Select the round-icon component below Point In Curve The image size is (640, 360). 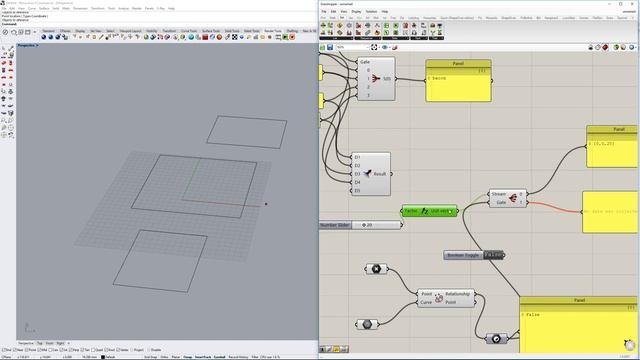(x=496, y=339)
